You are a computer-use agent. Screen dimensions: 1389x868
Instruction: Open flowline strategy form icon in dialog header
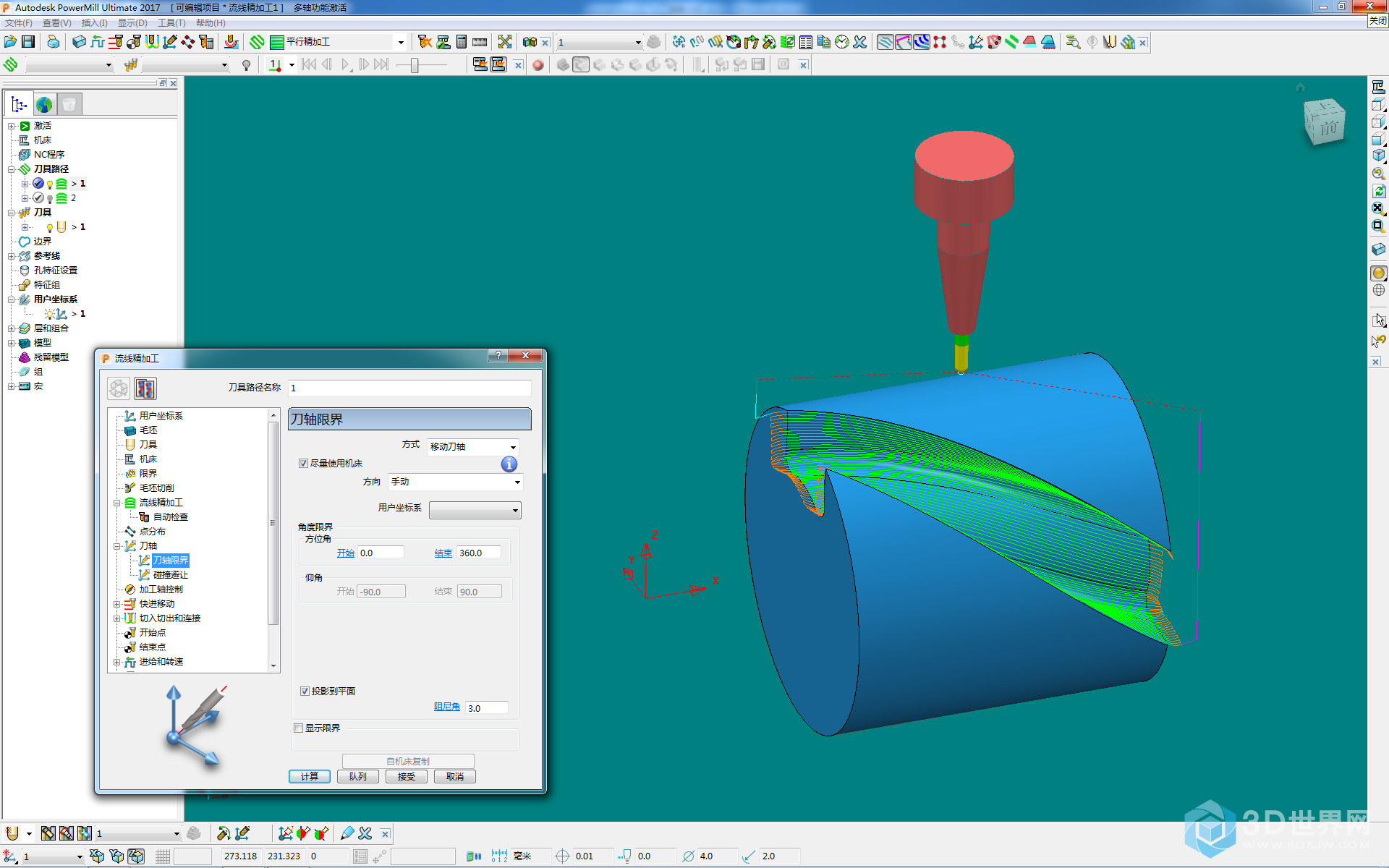[145, 388]
